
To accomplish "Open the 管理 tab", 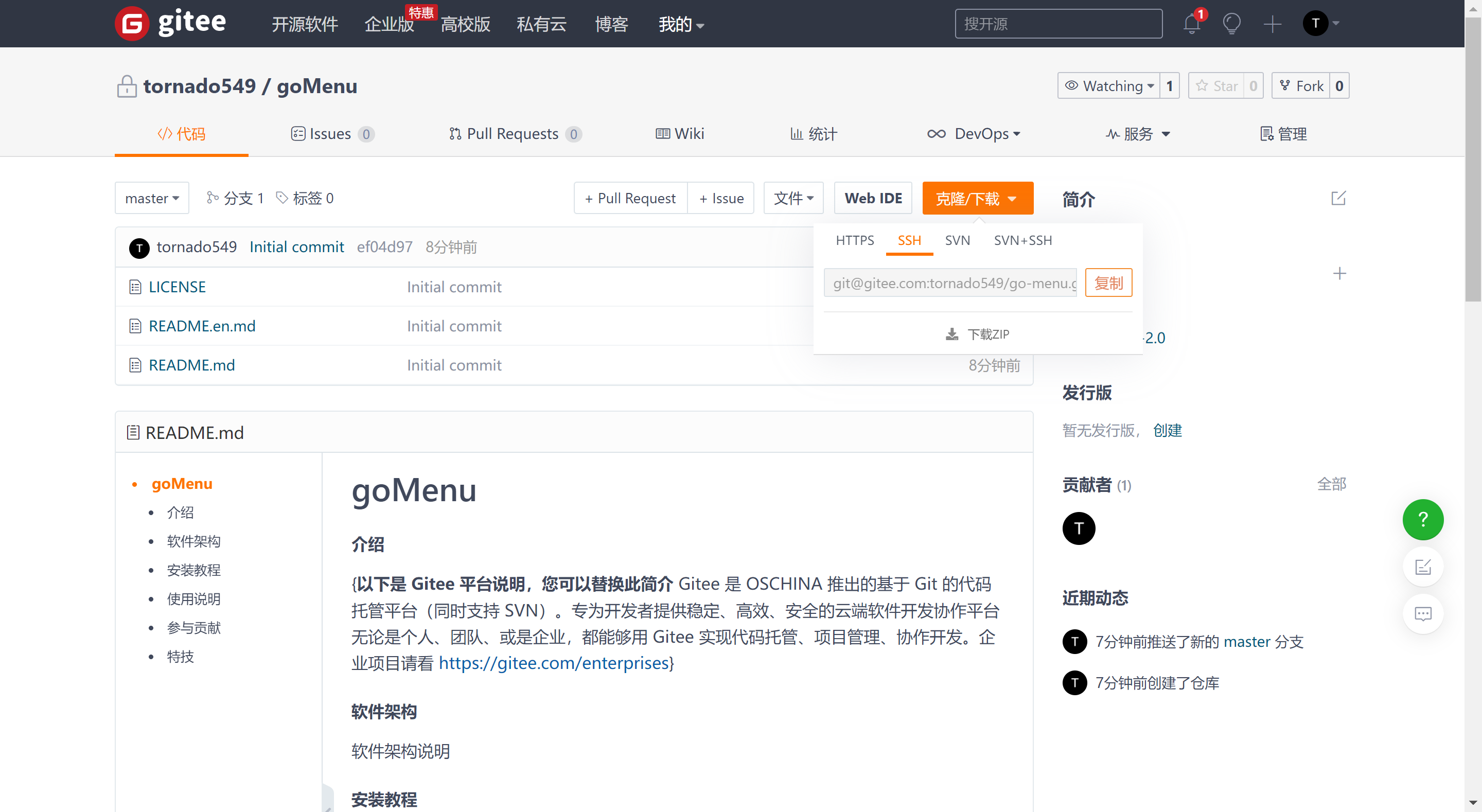I will tap(1283, 134).
